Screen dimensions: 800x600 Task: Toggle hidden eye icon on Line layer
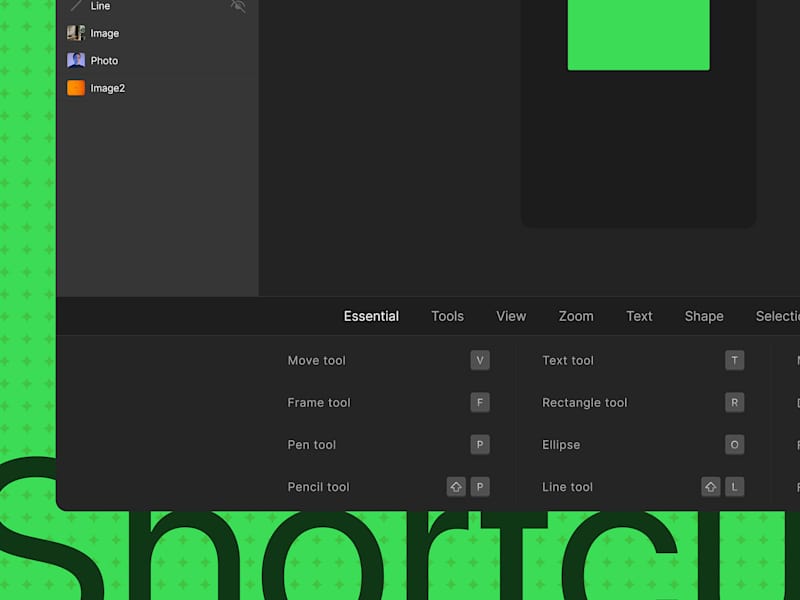pyautogui.click(x=238, y=6)
